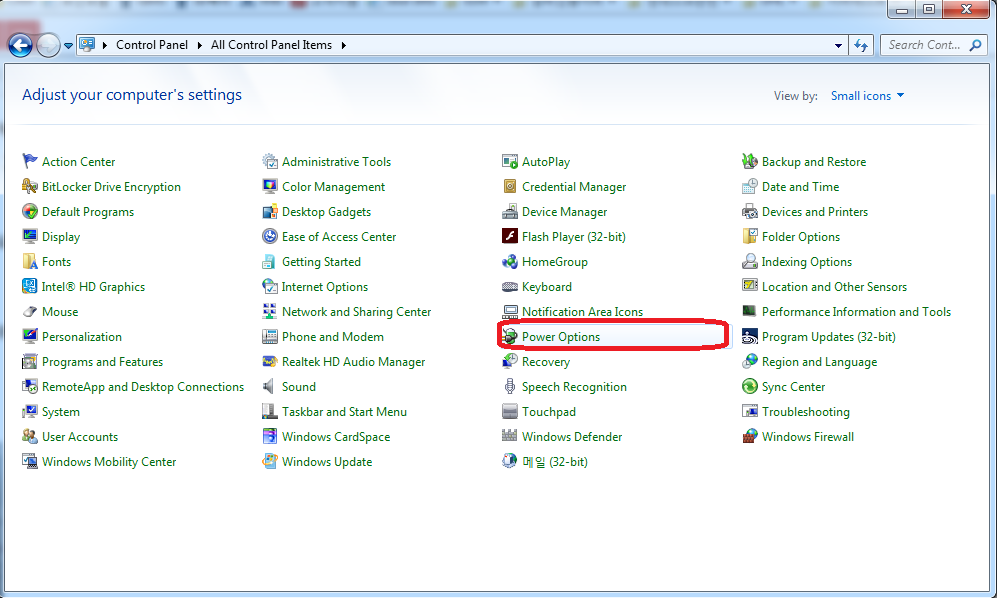997x598 pixels.
Task: Open the Taskbar and Start Menu link
Action: point(344,412)
